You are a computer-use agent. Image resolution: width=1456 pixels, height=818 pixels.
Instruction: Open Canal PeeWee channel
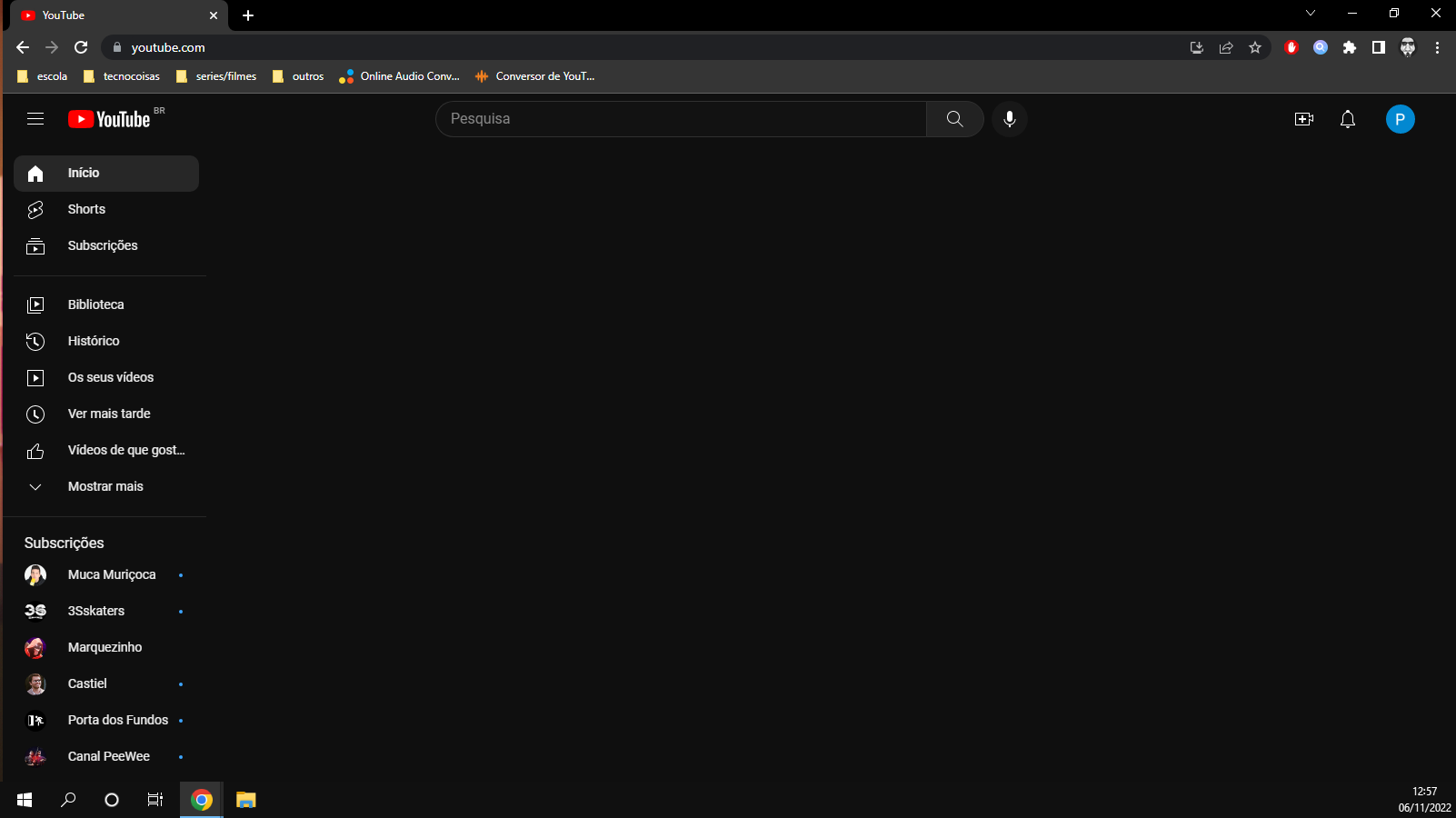106,757
